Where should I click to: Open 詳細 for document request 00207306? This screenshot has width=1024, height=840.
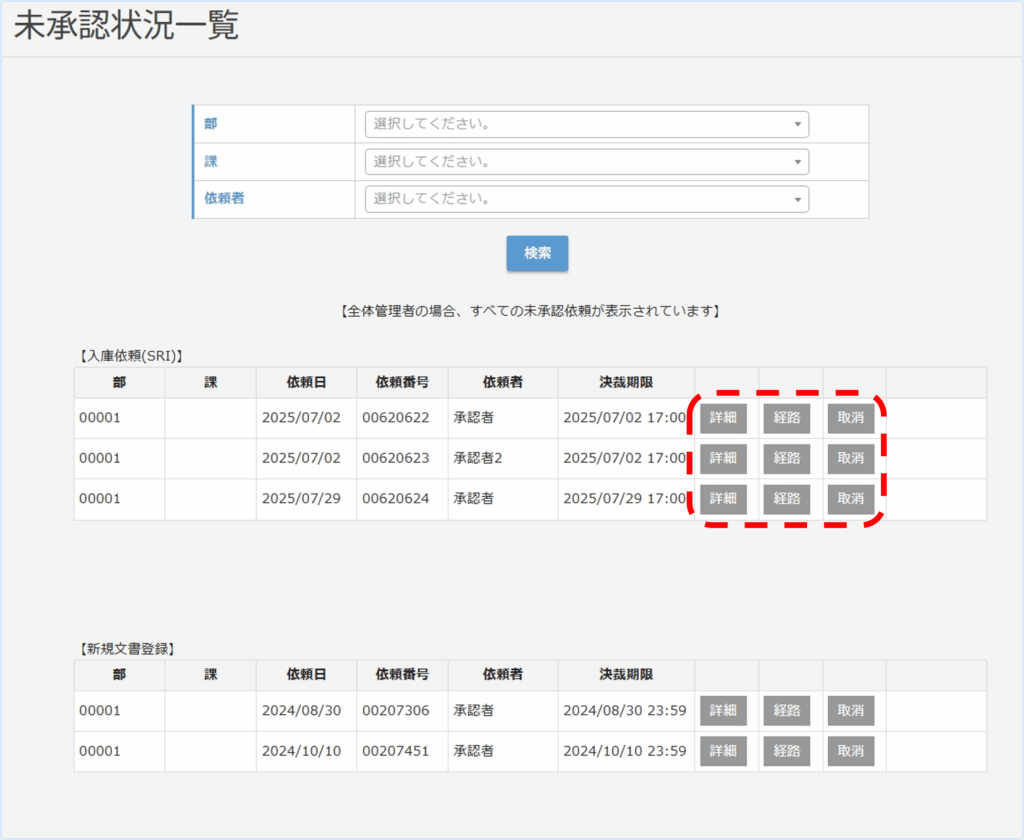point(723,711)
